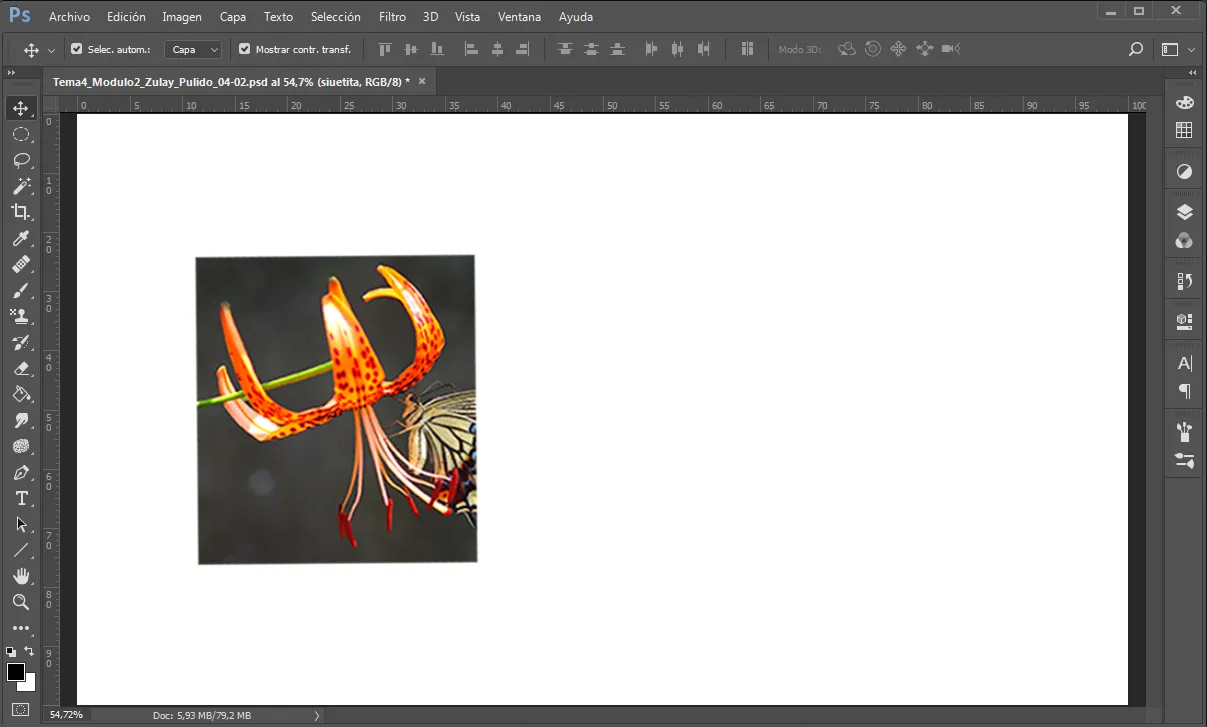
Task: Select the Brush tool
Action: coord(20,290)
